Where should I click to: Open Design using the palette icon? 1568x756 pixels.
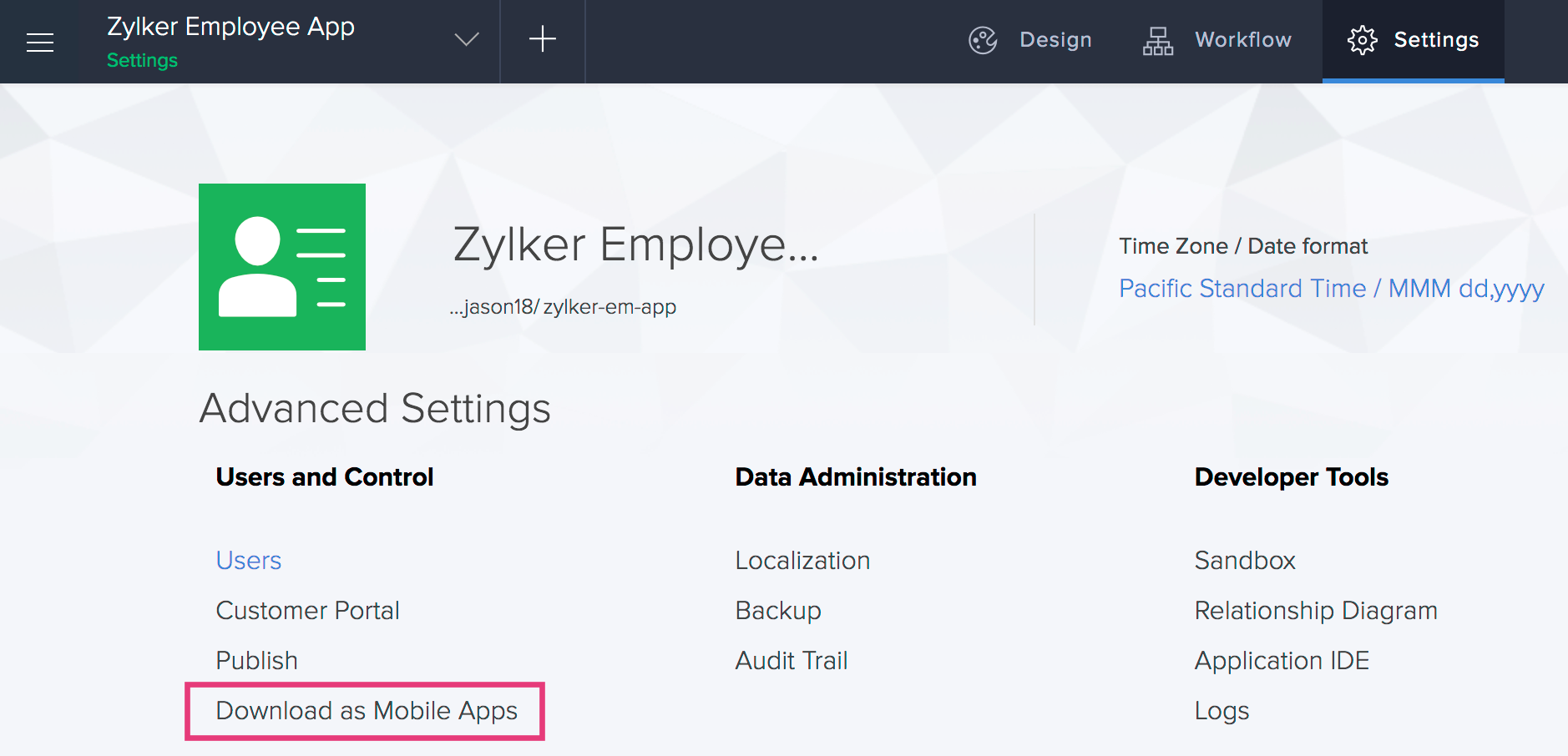tap(984, 39)
